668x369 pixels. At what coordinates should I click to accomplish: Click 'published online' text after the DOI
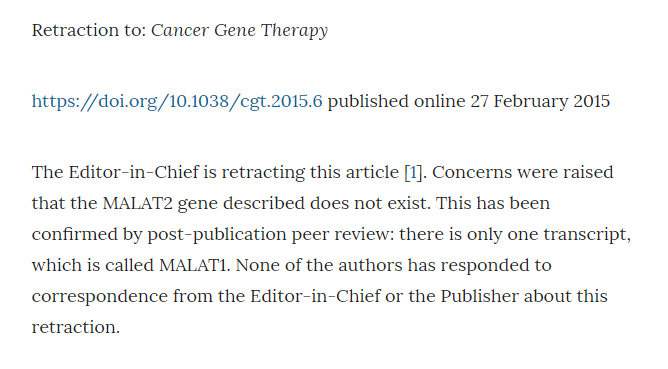(396, 102)
